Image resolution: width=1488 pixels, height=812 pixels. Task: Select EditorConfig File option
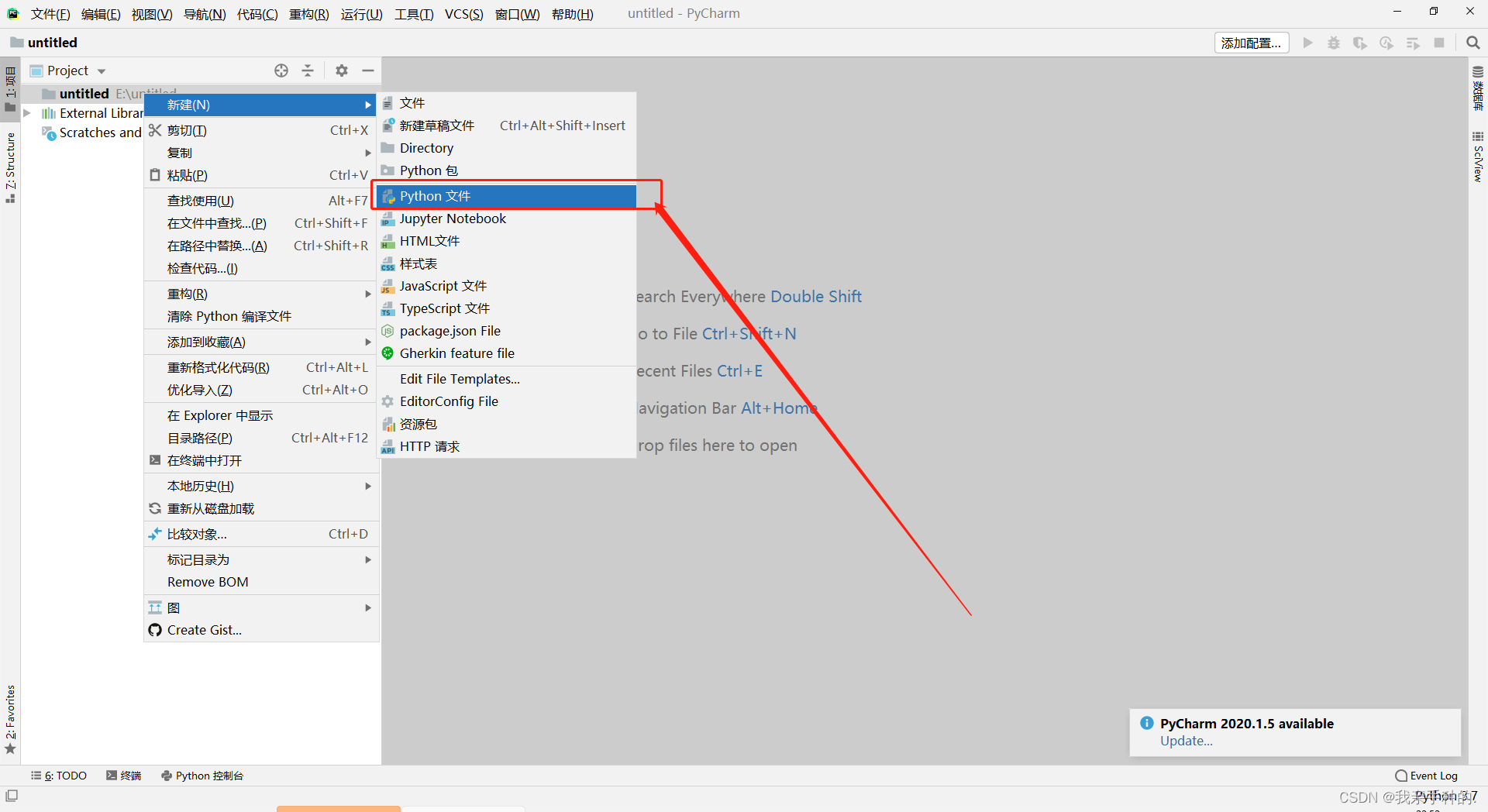[x=507, y=401]
